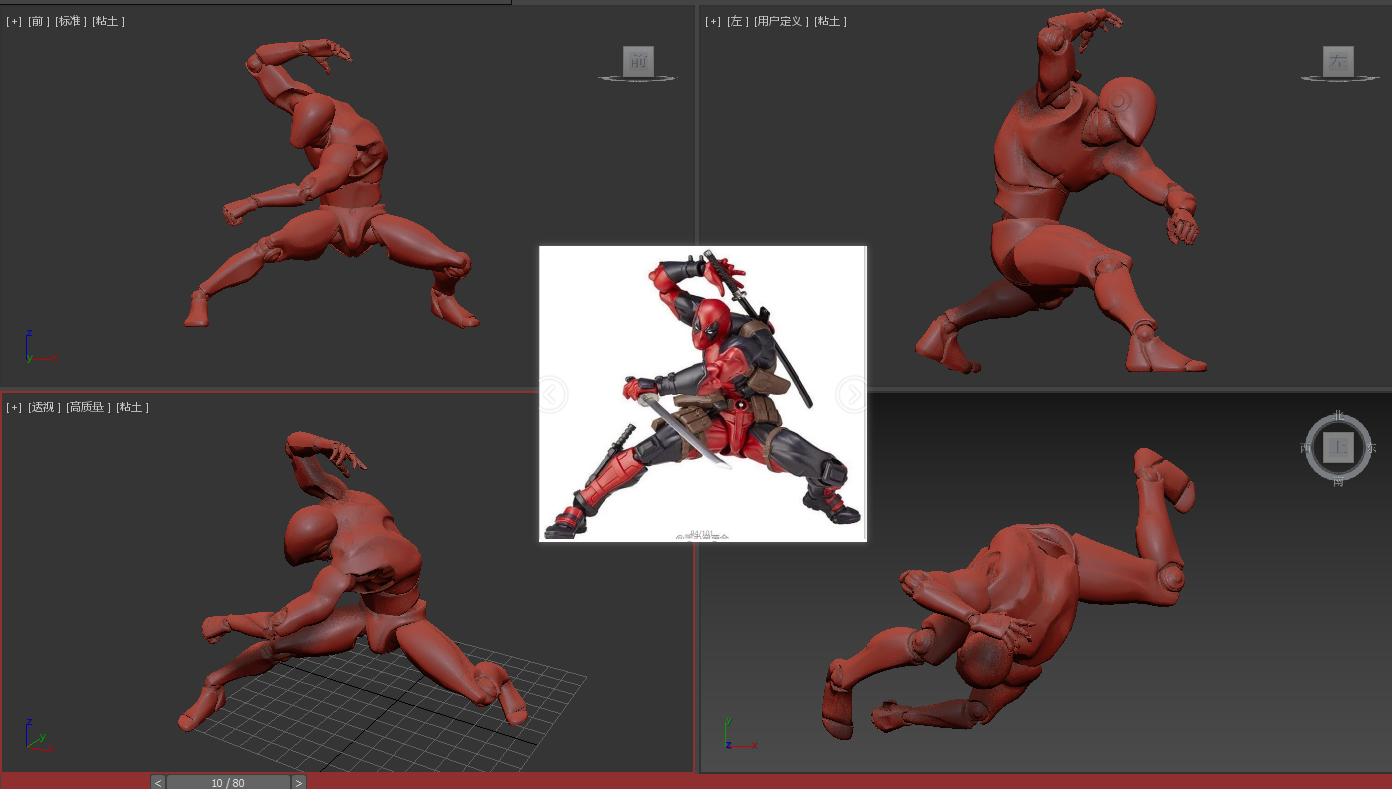Open the [左] view menu in the left viewport

coord(737,21)
